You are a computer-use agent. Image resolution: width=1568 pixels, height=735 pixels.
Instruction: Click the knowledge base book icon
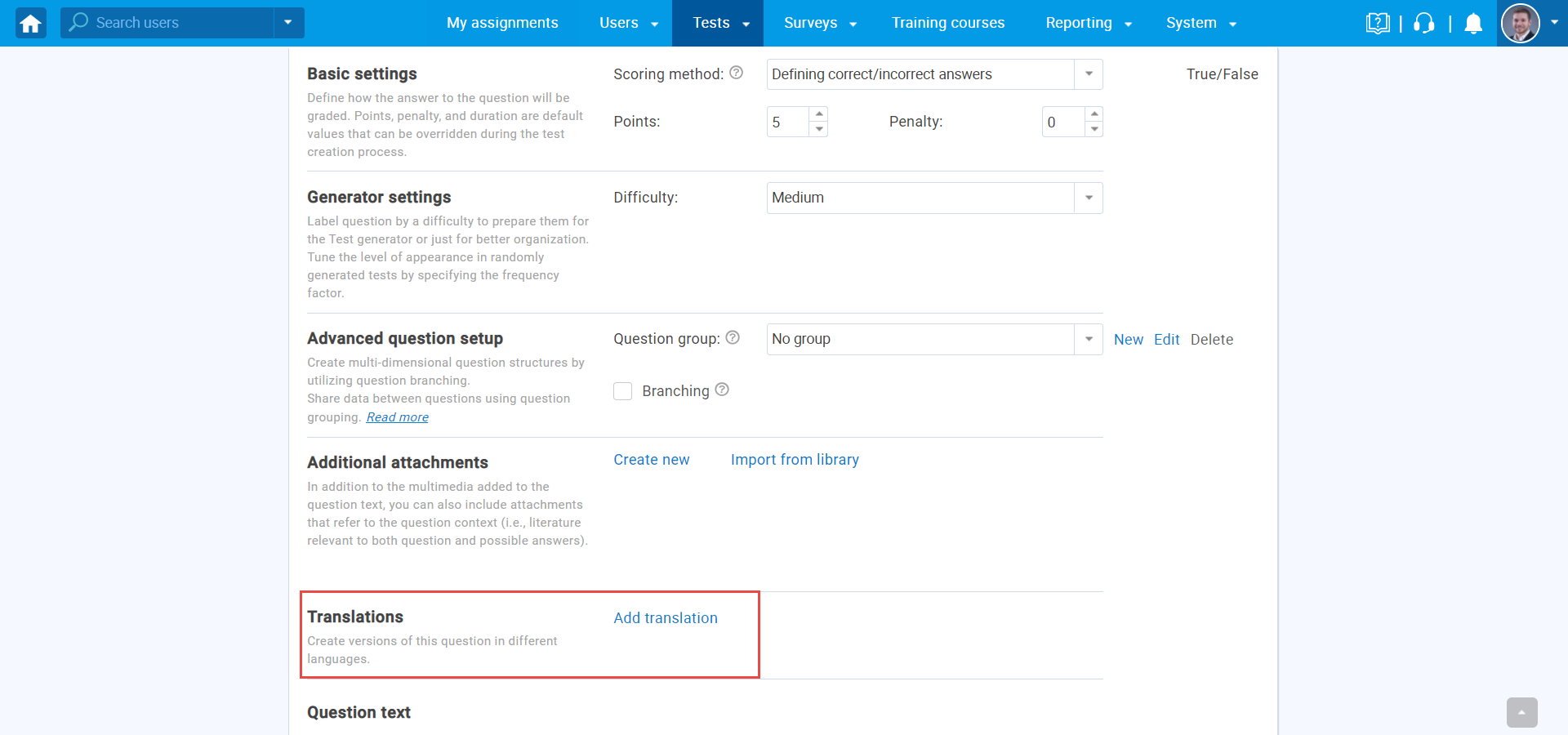(x=1379, y=23)
